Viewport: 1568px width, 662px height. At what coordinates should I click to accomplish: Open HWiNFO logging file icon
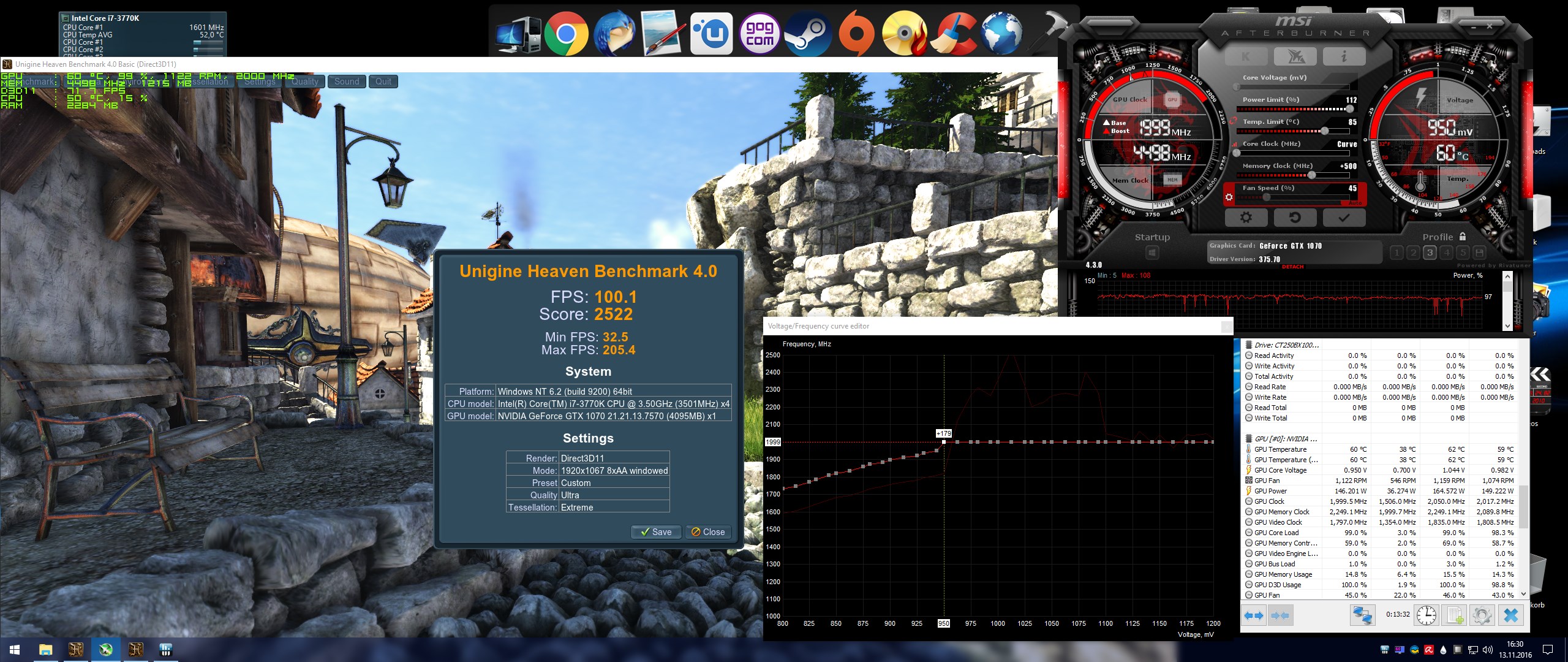1455,615
